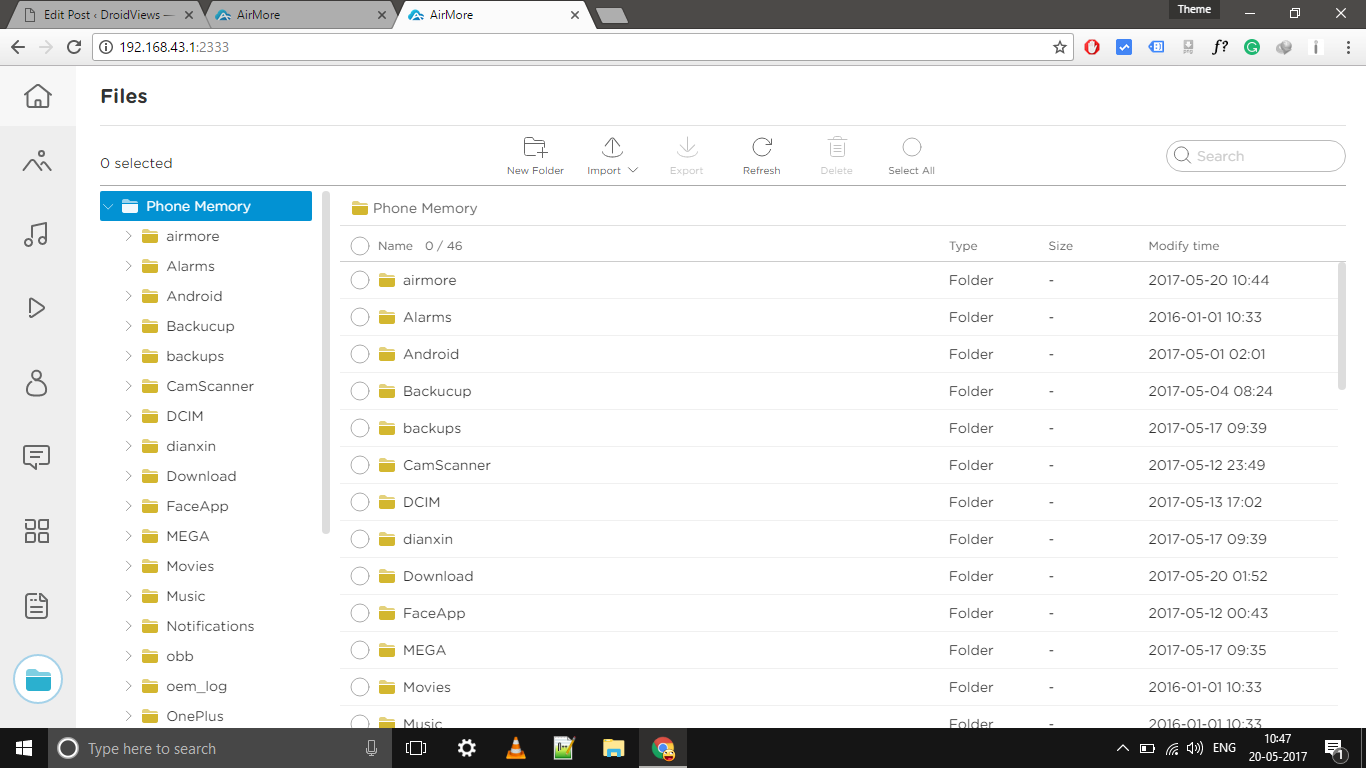Open the notification center icon
The height and width of the screenshot is (768, 1366).
pos(1335,749)
